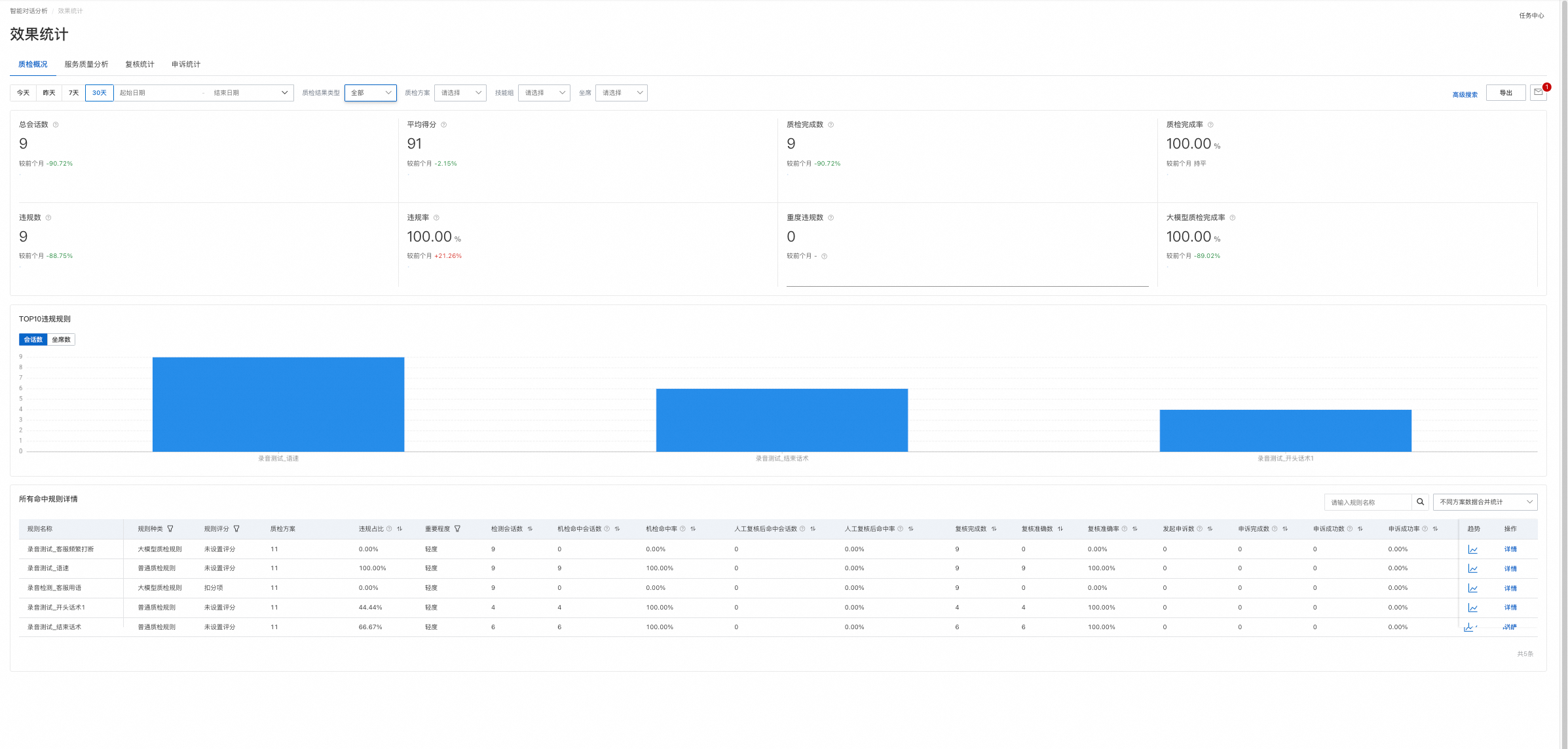Focus the 起始日期 start date field
This screenshot has width=1568, height=749.
point(157,93)
